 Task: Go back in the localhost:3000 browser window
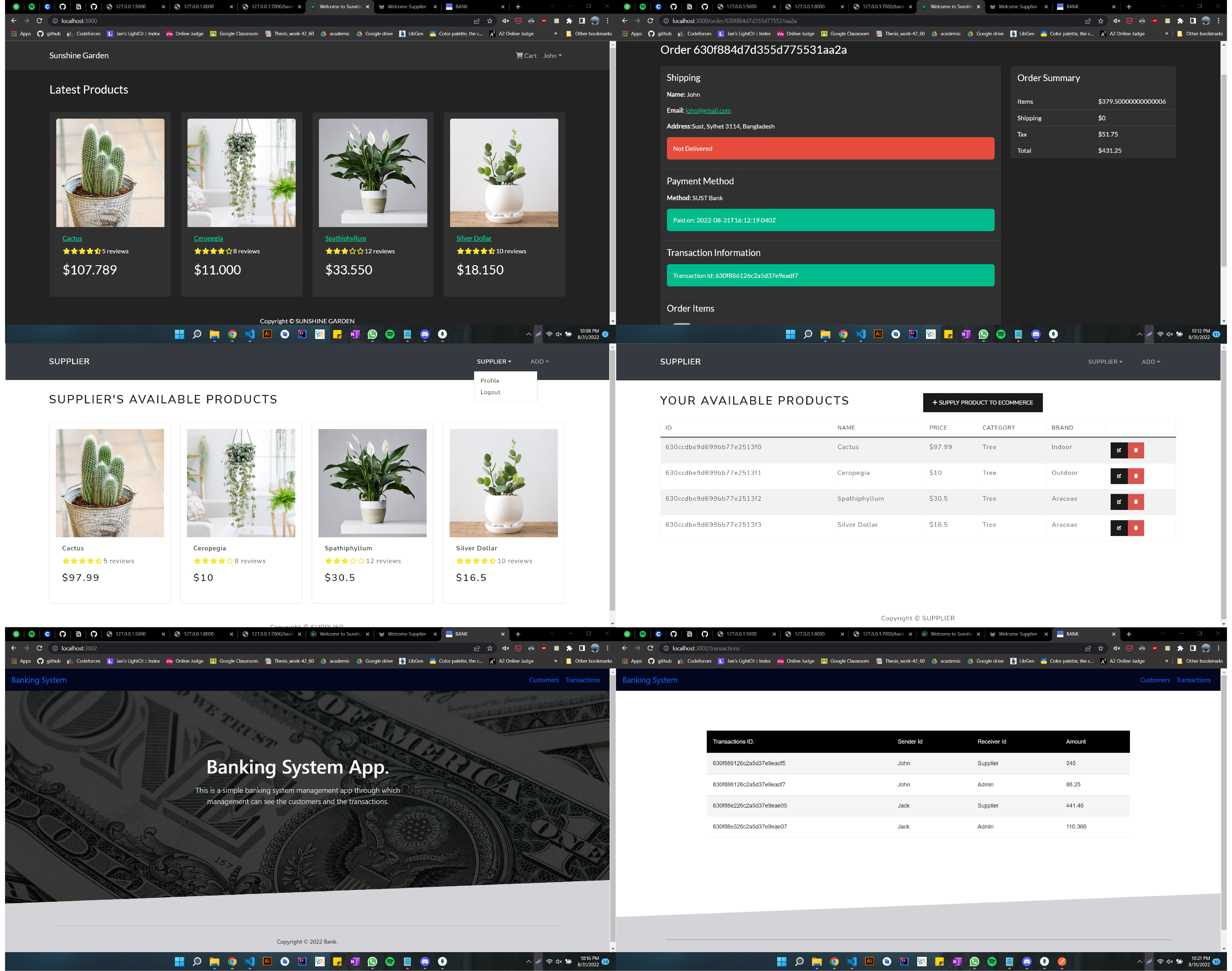[x=14, y=21]
